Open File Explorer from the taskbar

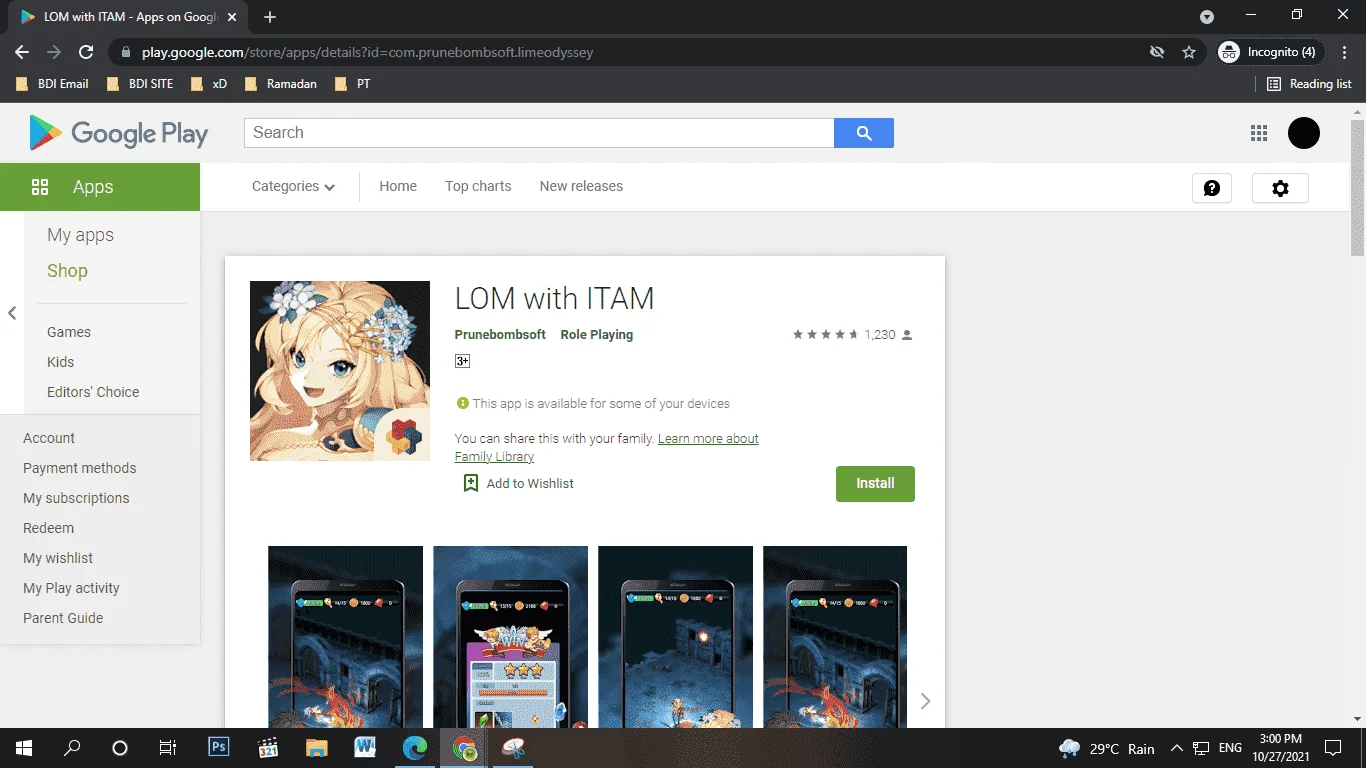coord(316,748)
